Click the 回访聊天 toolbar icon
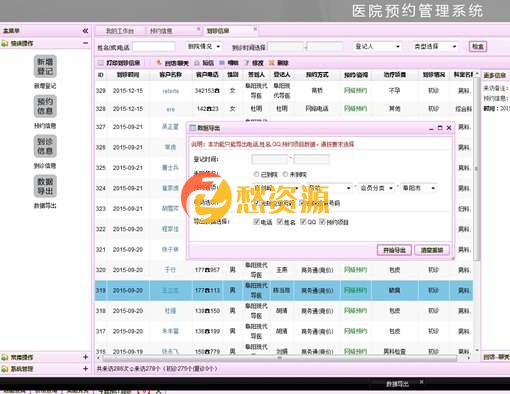Viewport: 510px width, 394px height. pos(172,63)
